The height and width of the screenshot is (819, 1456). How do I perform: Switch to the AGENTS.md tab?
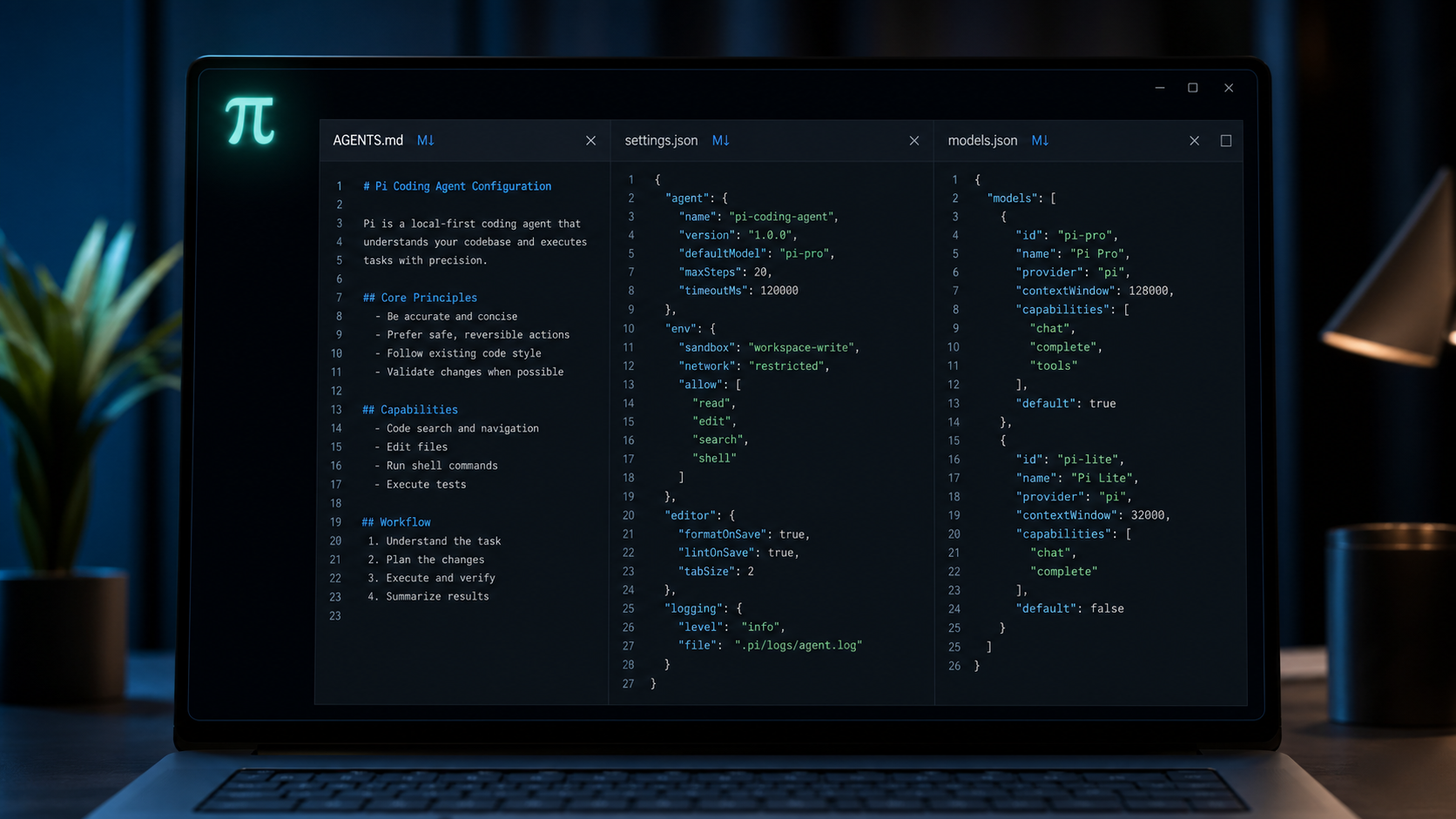[367, 140]
